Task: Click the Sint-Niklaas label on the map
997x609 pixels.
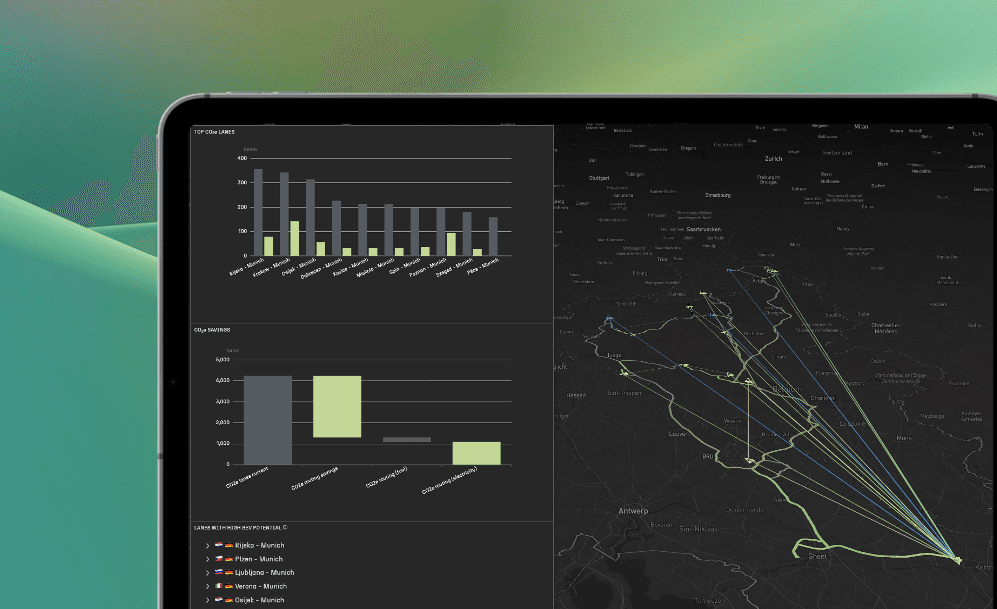Action: tap(698, 529)
